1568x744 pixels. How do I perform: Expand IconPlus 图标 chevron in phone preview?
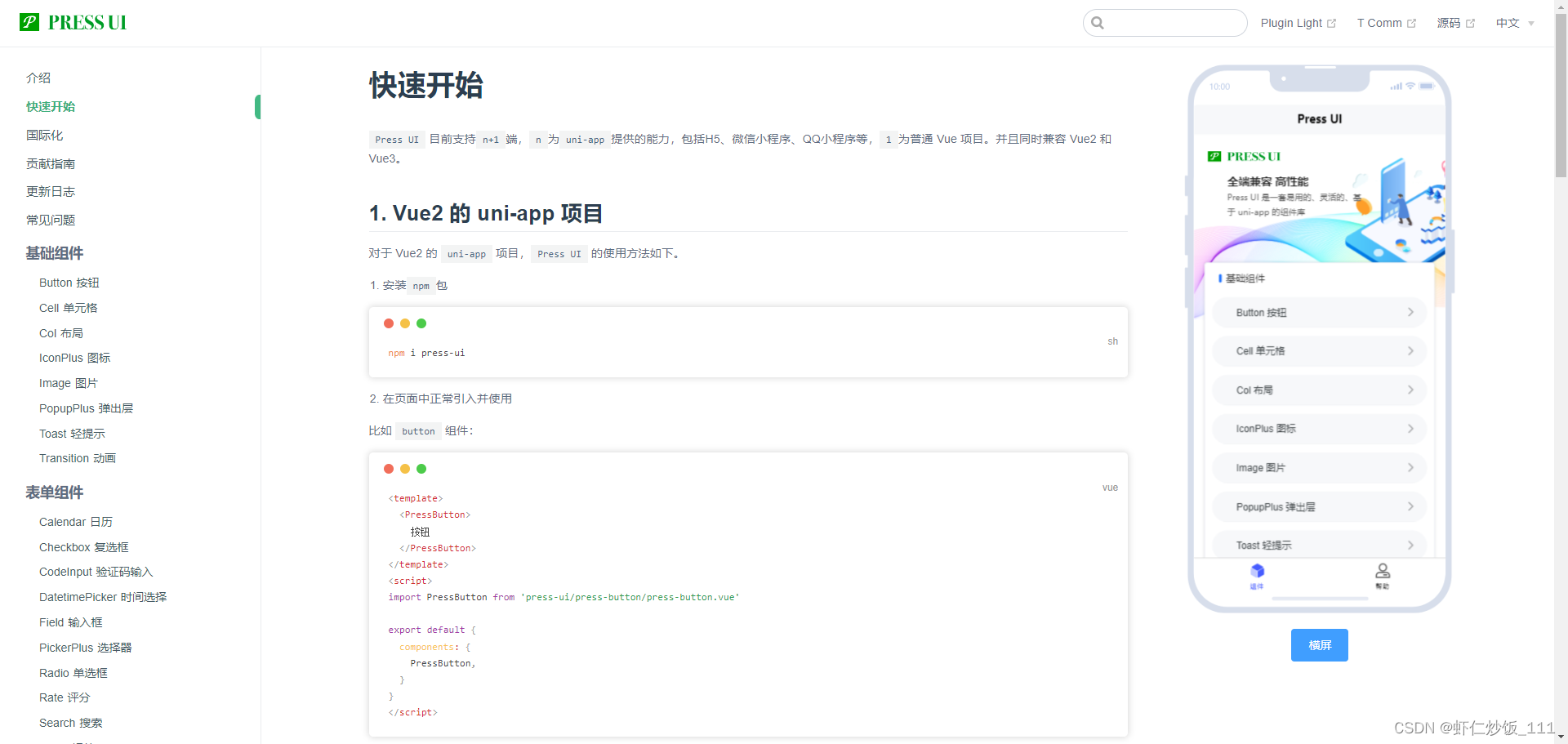[1410, 429]
